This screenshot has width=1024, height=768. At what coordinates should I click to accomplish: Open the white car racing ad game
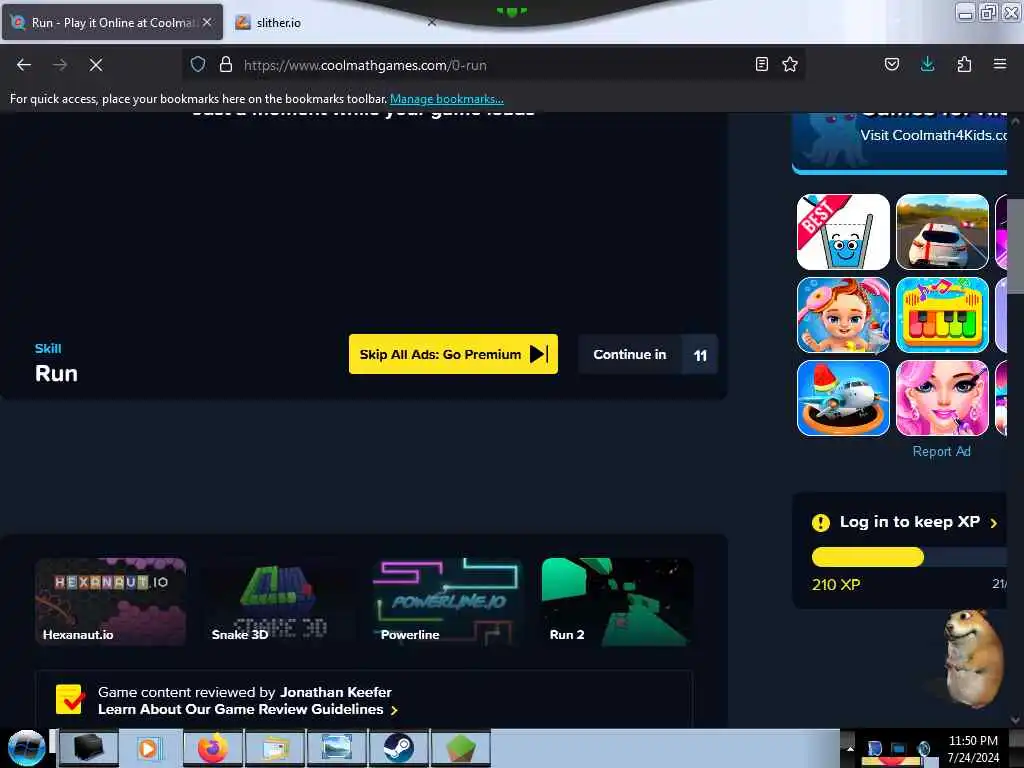point(942,232)
